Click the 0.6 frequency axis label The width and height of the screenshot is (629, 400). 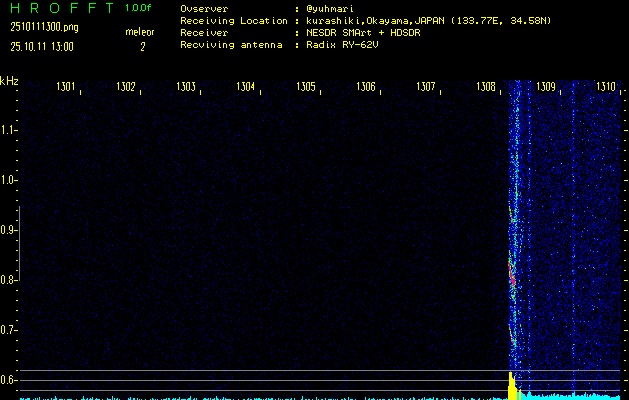point(9,380)
